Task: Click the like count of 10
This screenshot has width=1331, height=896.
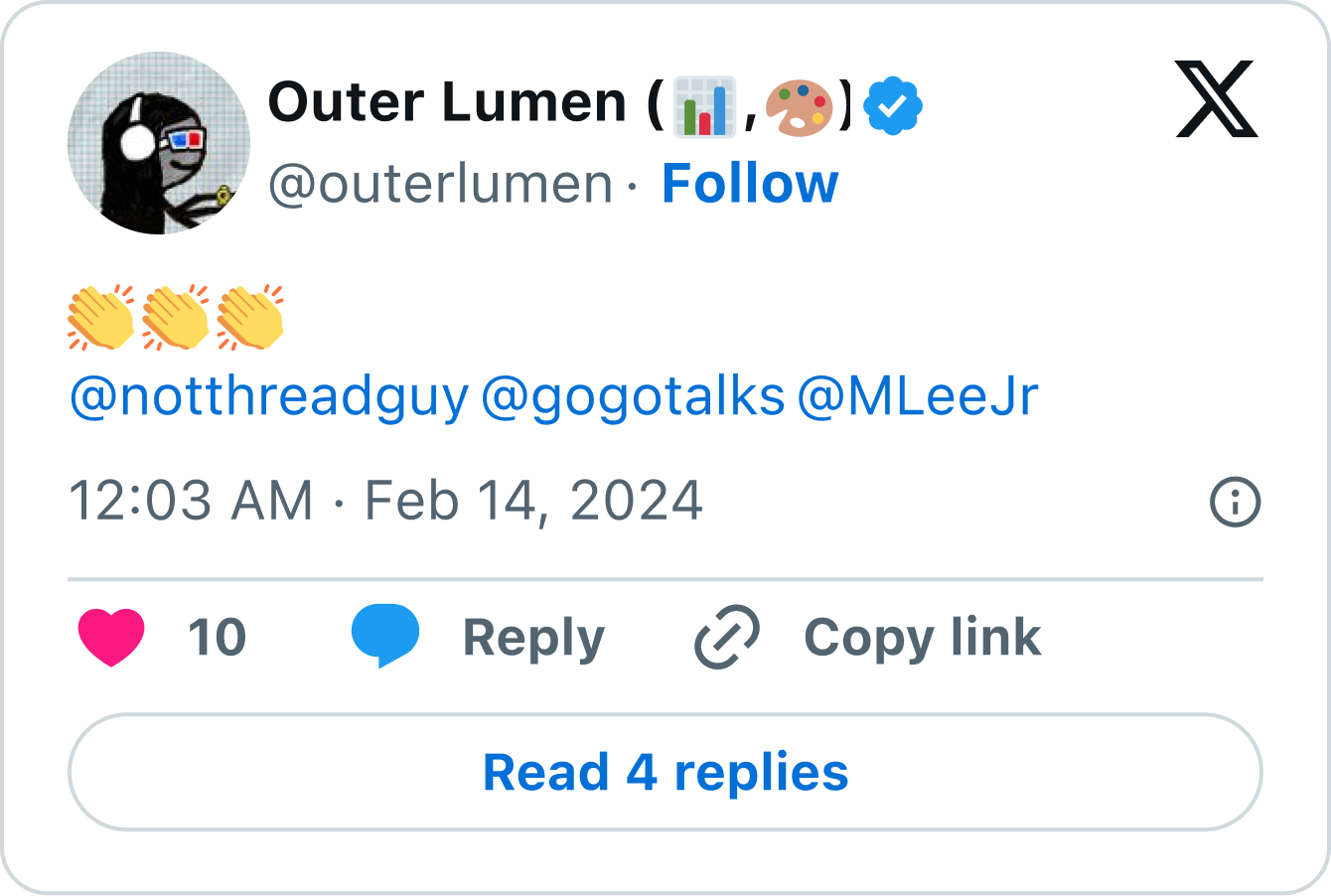Action: [x=217, y=637]
